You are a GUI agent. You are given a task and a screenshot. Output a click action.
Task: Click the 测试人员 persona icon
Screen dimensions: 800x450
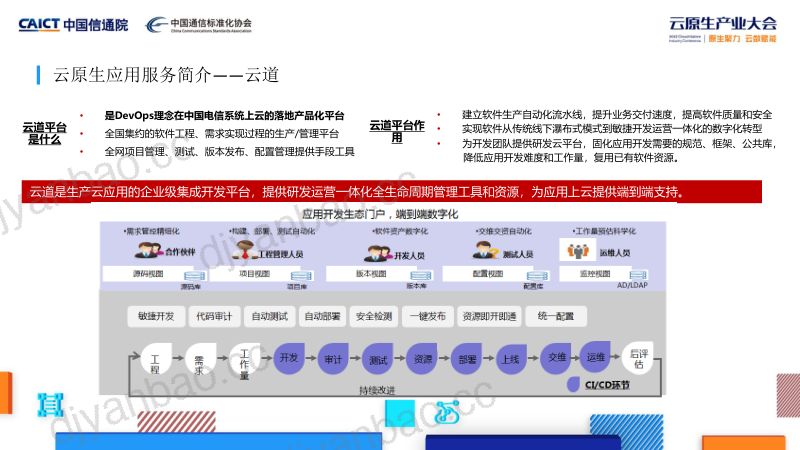coord(485,251)
